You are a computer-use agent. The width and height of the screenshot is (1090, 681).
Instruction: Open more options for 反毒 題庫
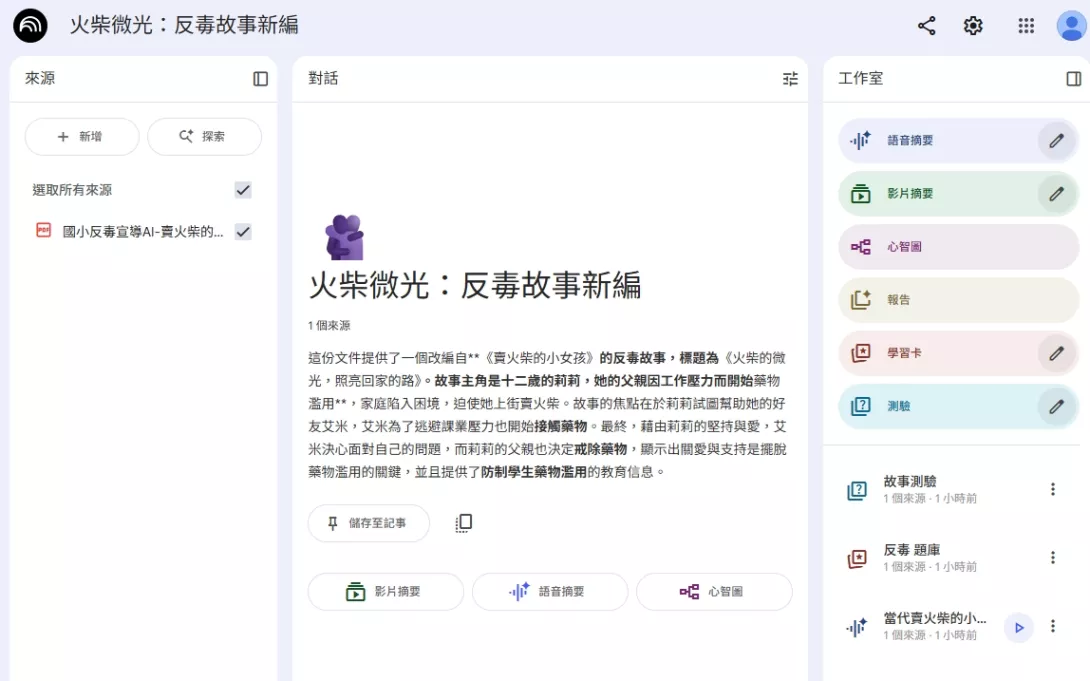click(x=1052, y=558)
